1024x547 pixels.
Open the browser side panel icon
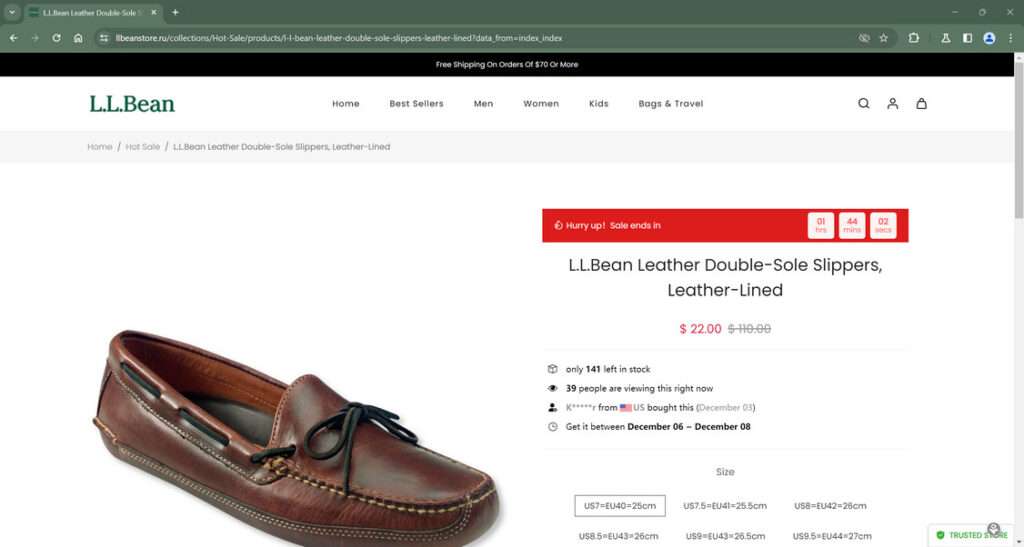967,38
